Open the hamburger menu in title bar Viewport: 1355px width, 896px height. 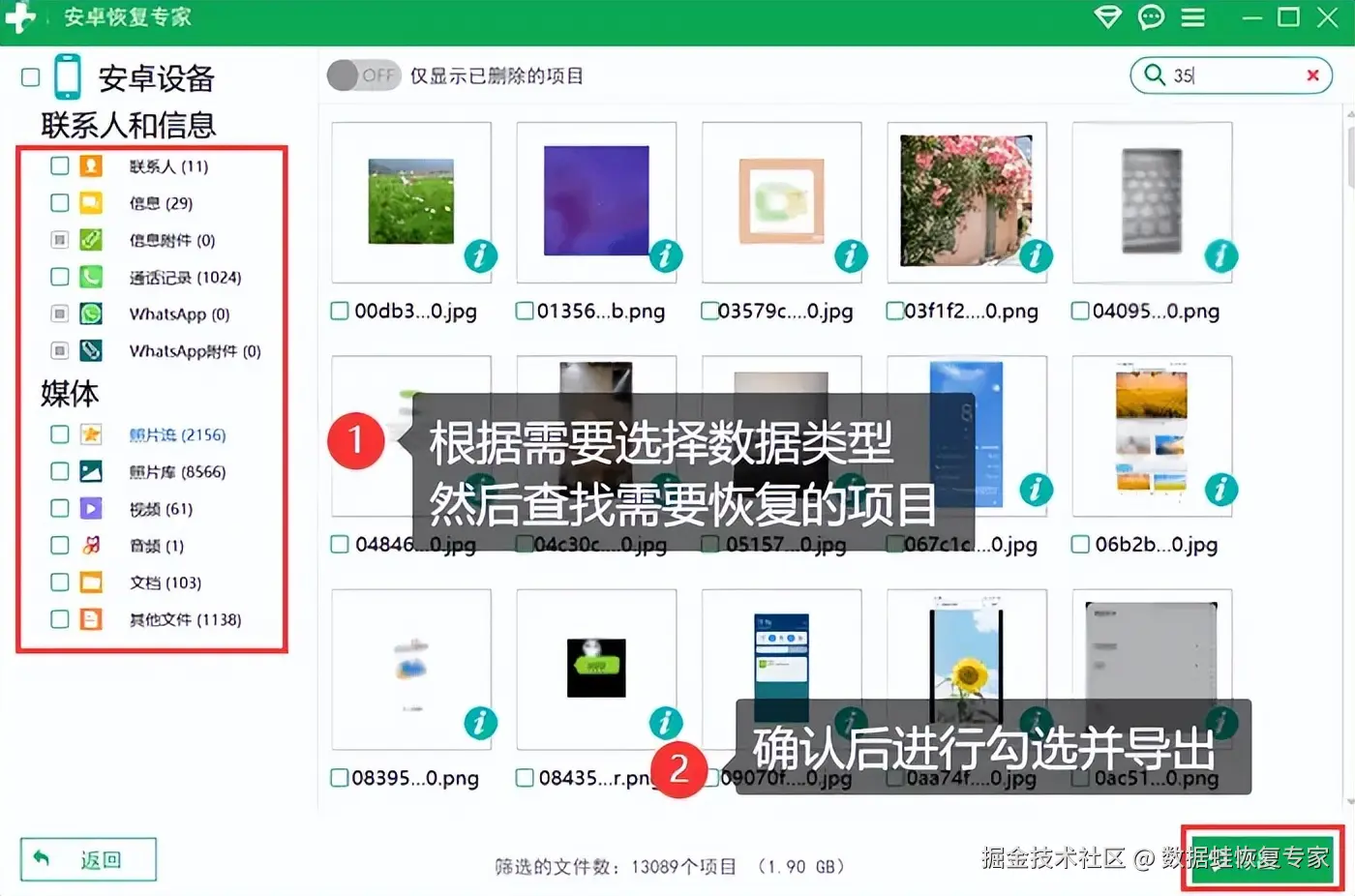click(1193, 16)
